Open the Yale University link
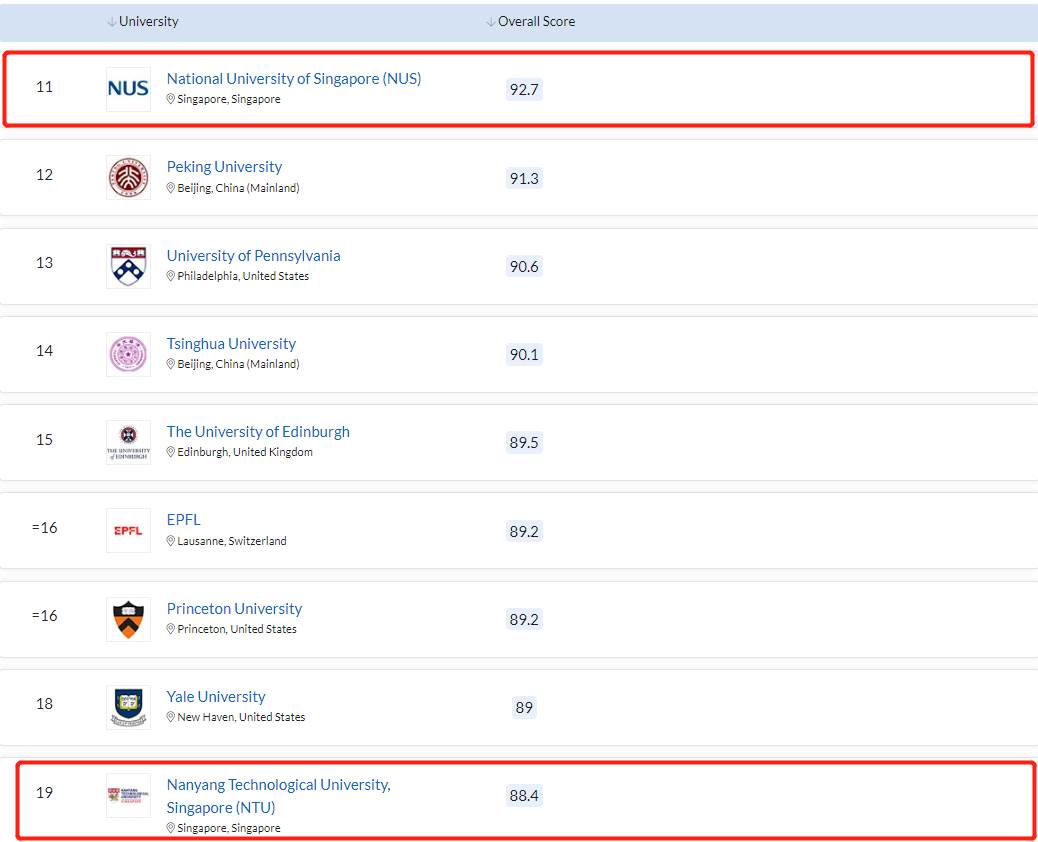This screenshot has height=842, width=1038. [x=216, y=696]
